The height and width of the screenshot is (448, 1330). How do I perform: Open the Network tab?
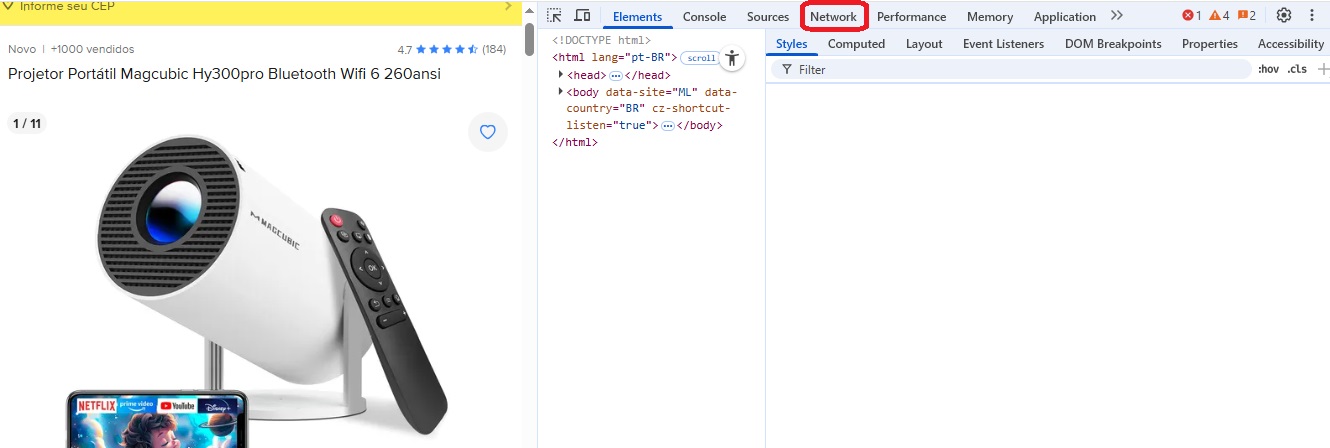click(833, 17)
